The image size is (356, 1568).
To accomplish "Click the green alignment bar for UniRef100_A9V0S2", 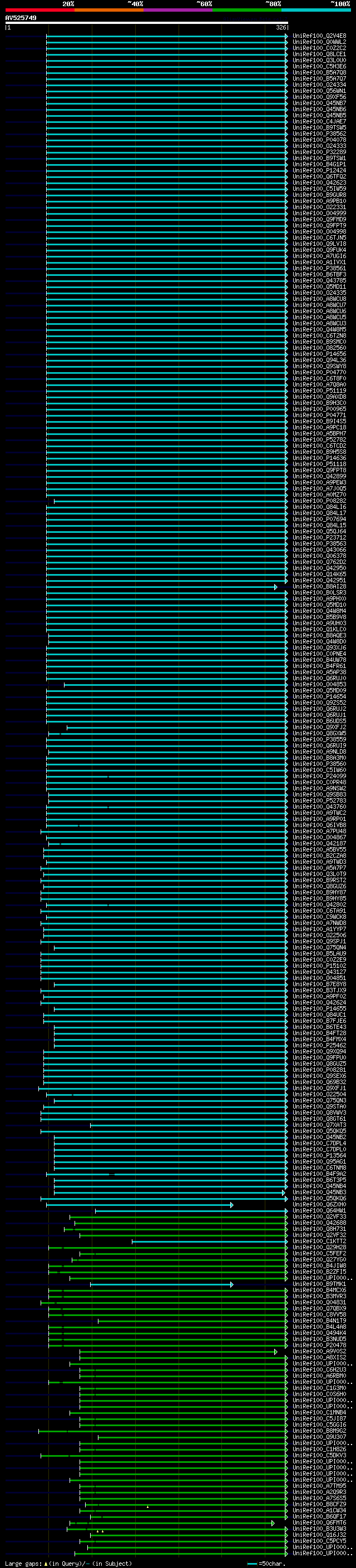I will (179, 1352).
